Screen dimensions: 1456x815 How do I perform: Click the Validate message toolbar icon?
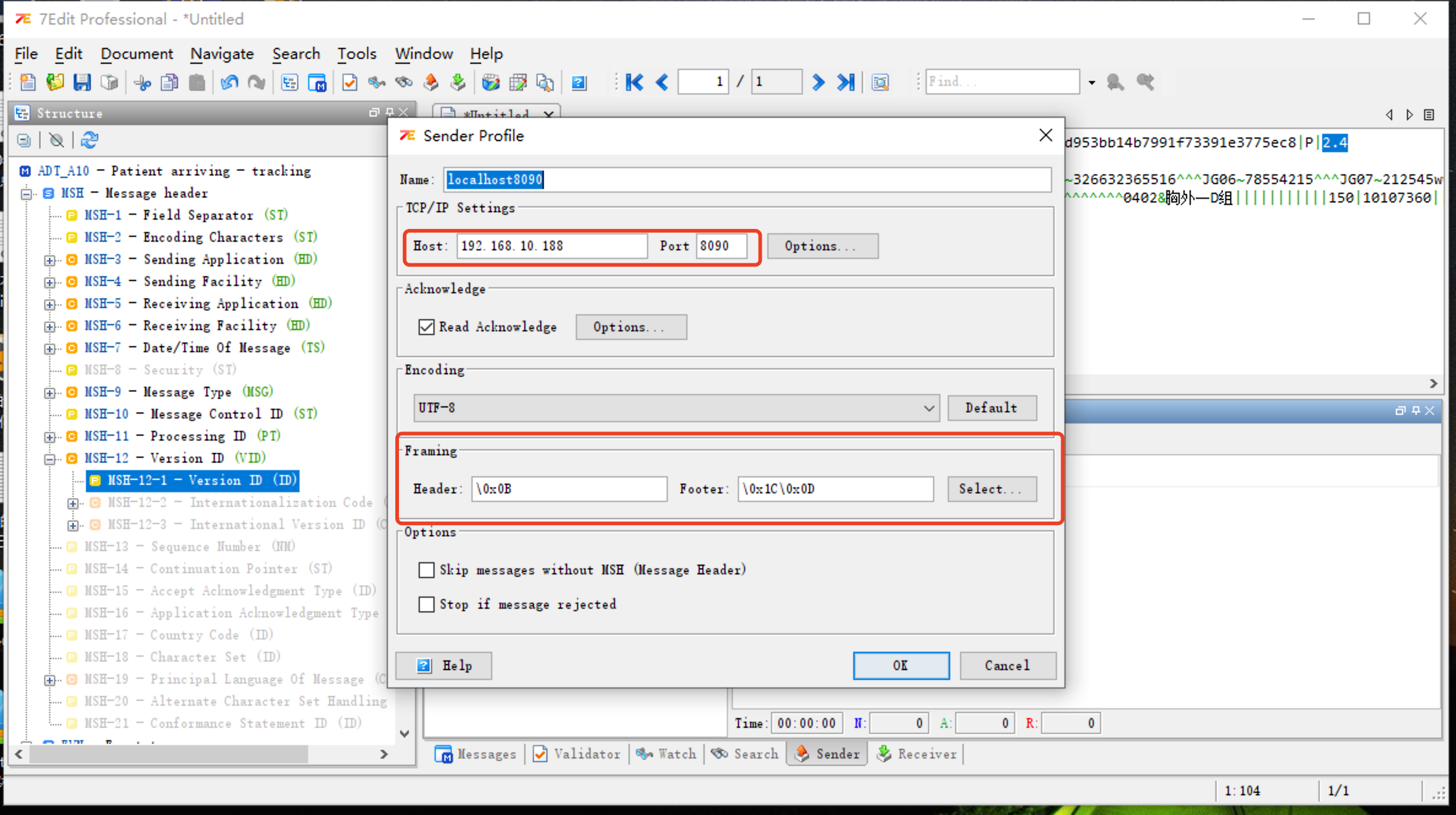(349, 82)
